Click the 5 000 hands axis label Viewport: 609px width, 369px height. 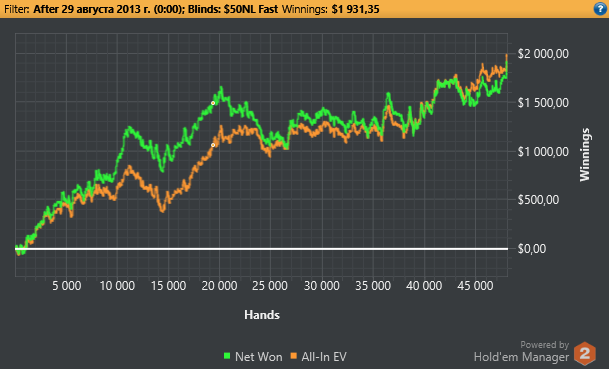pyautogui.click(x=67, y=286)
